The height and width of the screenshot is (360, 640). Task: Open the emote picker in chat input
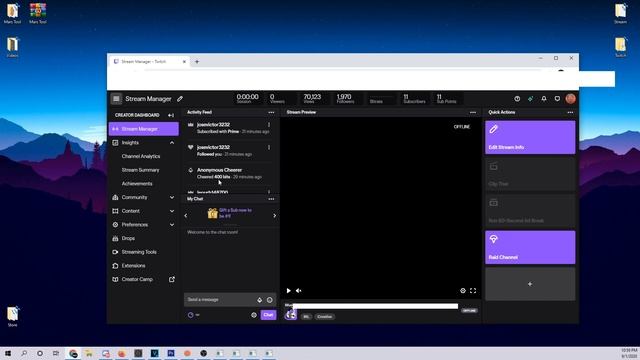click(270, 300)
